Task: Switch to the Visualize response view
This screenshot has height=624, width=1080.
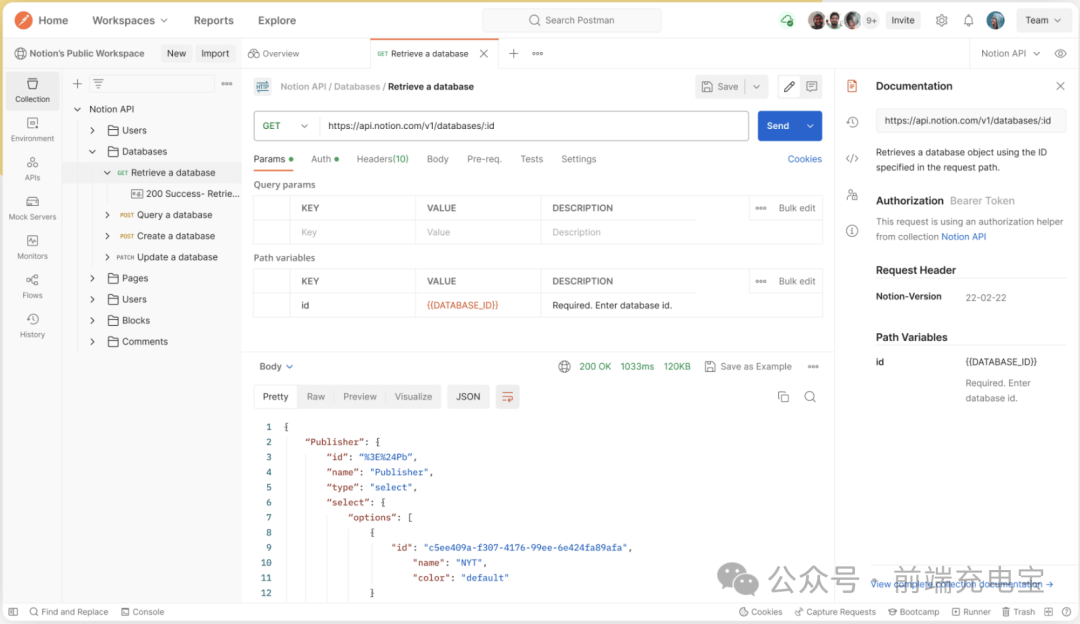Action: pyautogui.click(x=413, y=397)
